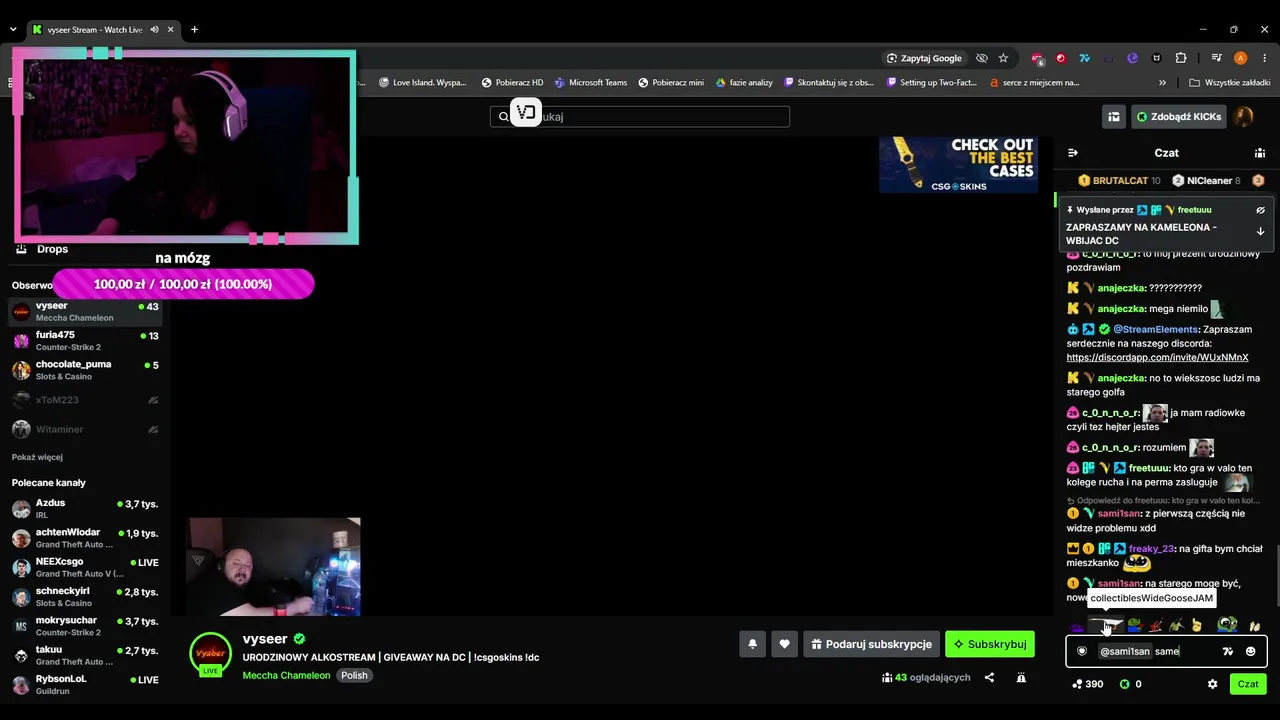Open a new browser tab
Screen dimensions: 1280x720
pyautogui.click(x=194, y=30)
